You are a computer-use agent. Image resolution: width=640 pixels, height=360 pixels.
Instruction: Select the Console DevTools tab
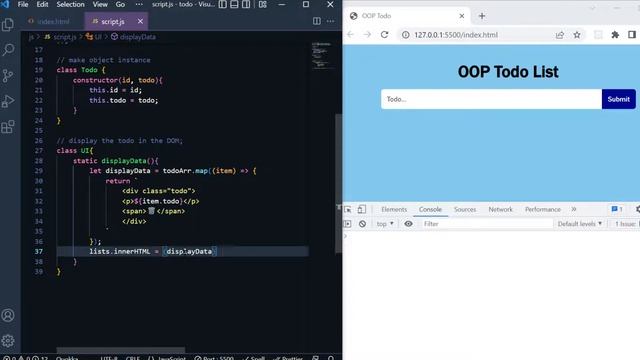point(430,209)
